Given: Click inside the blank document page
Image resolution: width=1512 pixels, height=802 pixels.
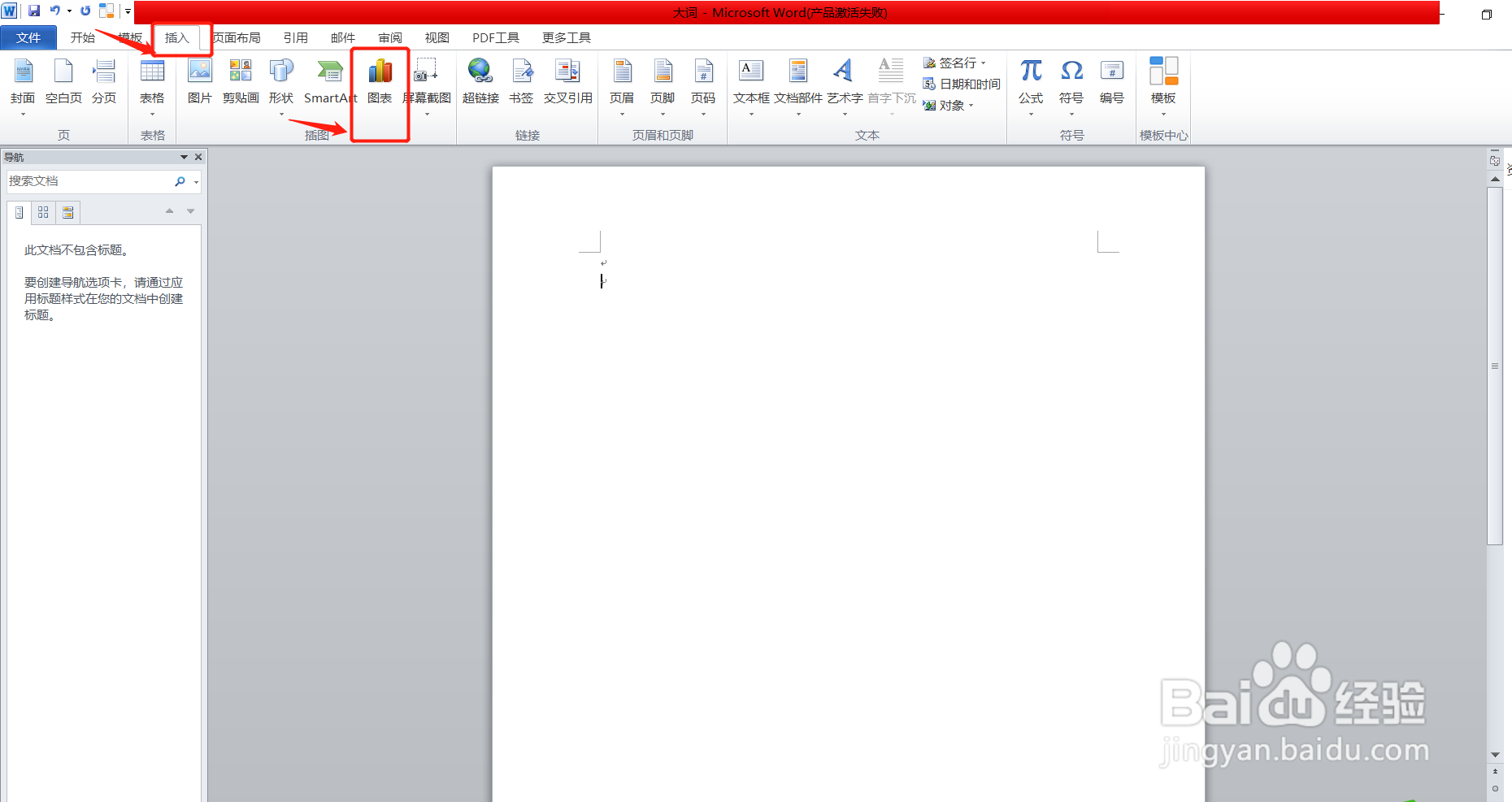Looking at the screenshot, I should (848, 483).
